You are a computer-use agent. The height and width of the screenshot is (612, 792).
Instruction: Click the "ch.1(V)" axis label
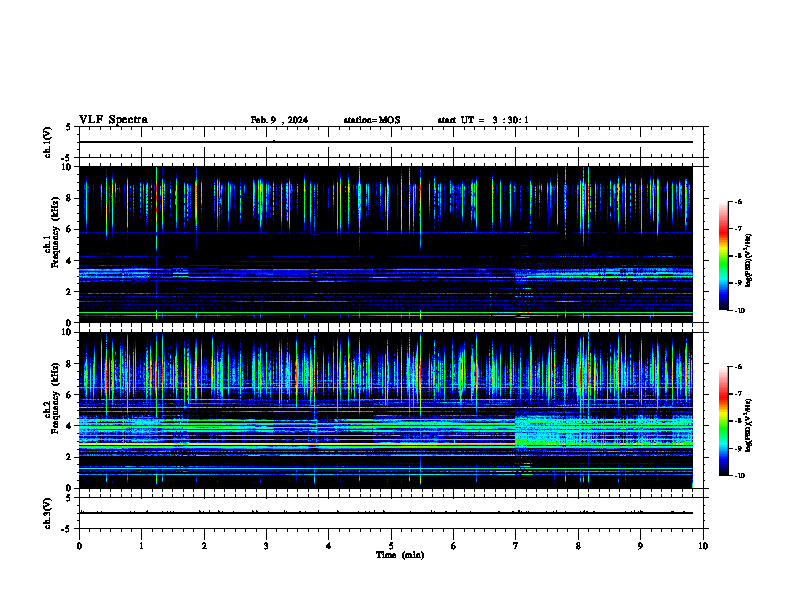tap(48, 142)
